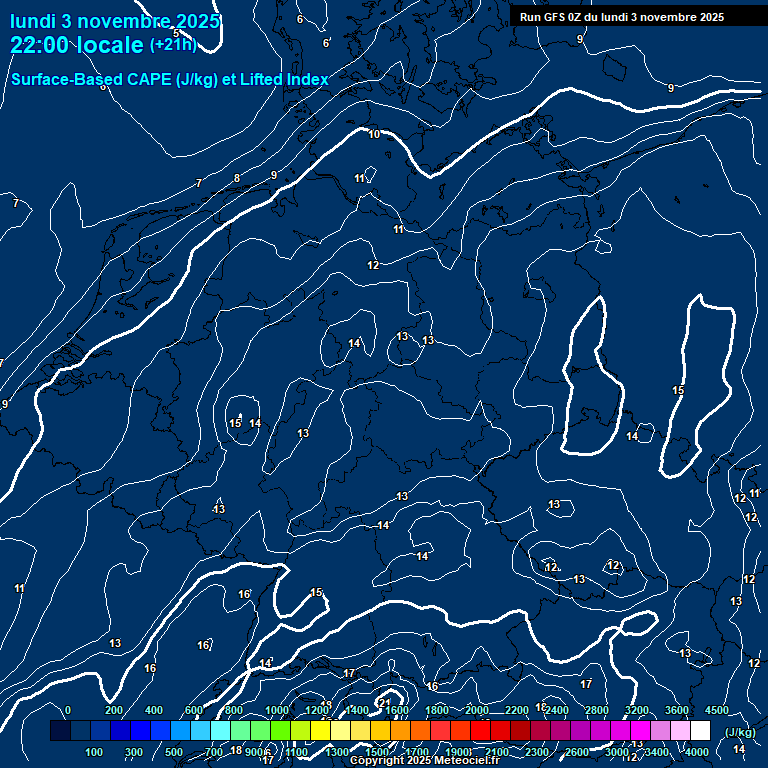Click the pale pink swatch next to the white one
Image resolution: width=768 pixels, height=768 pixels.
click(x=680, y=730)
